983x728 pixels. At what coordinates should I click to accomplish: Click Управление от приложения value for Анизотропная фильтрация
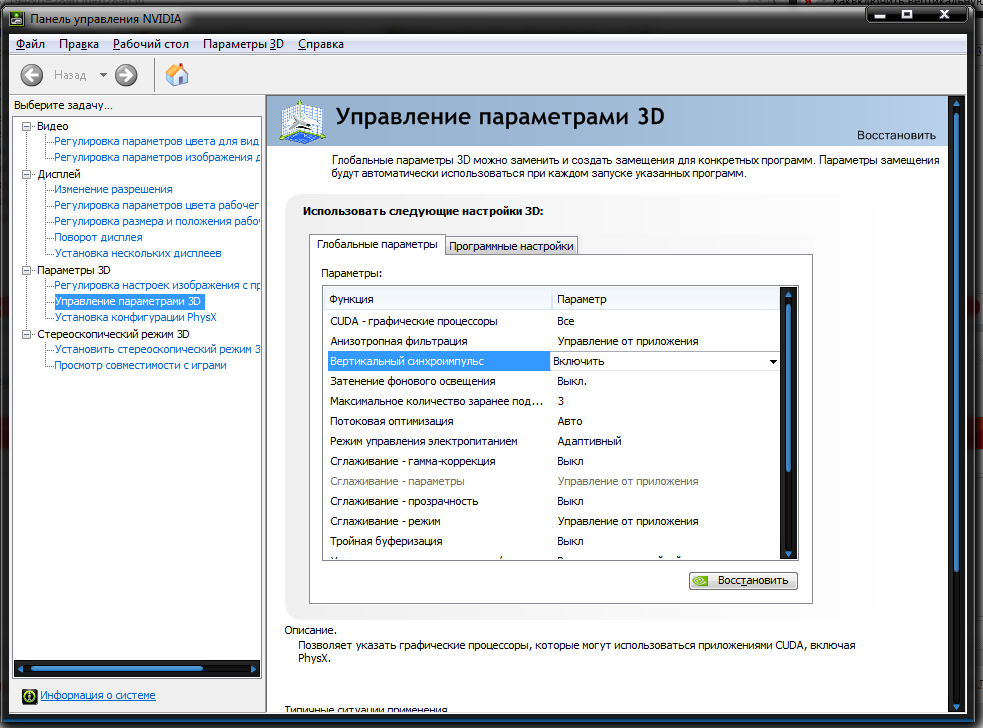click(x=628, y=341)
